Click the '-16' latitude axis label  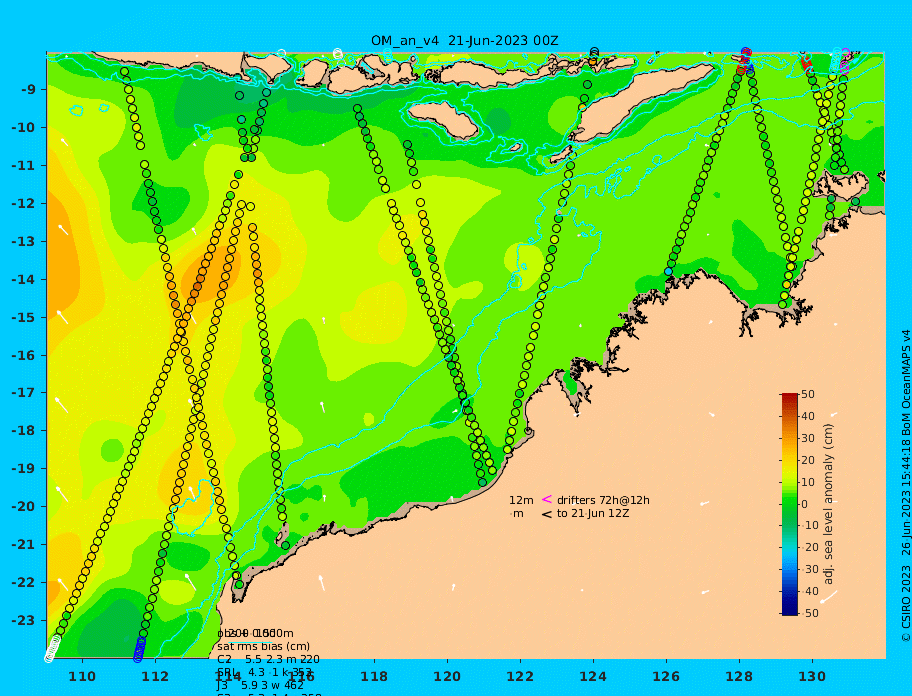click(23, 355)
